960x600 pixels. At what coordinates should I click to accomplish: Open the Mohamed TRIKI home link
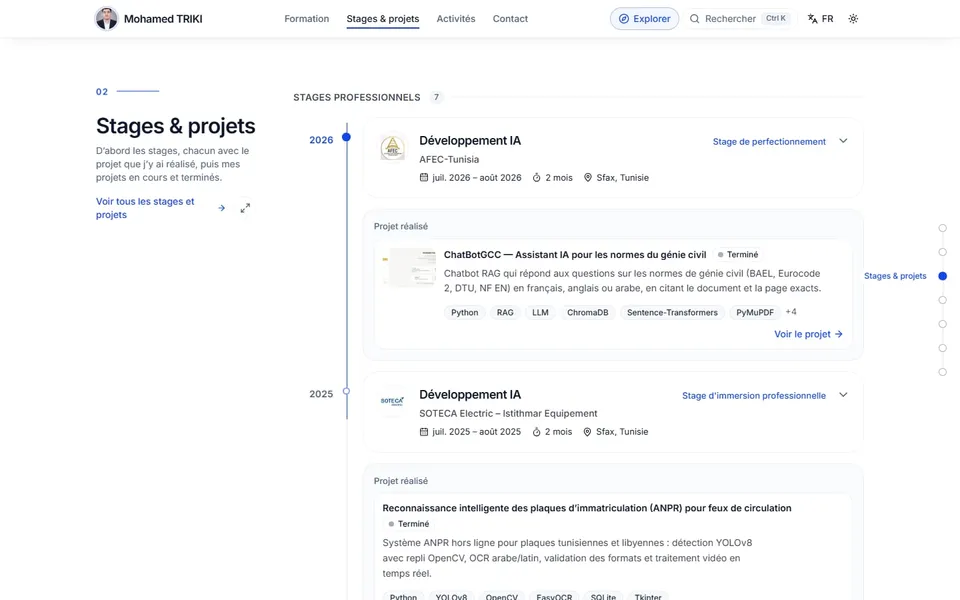pyautogui.click(x=149, y=19)
